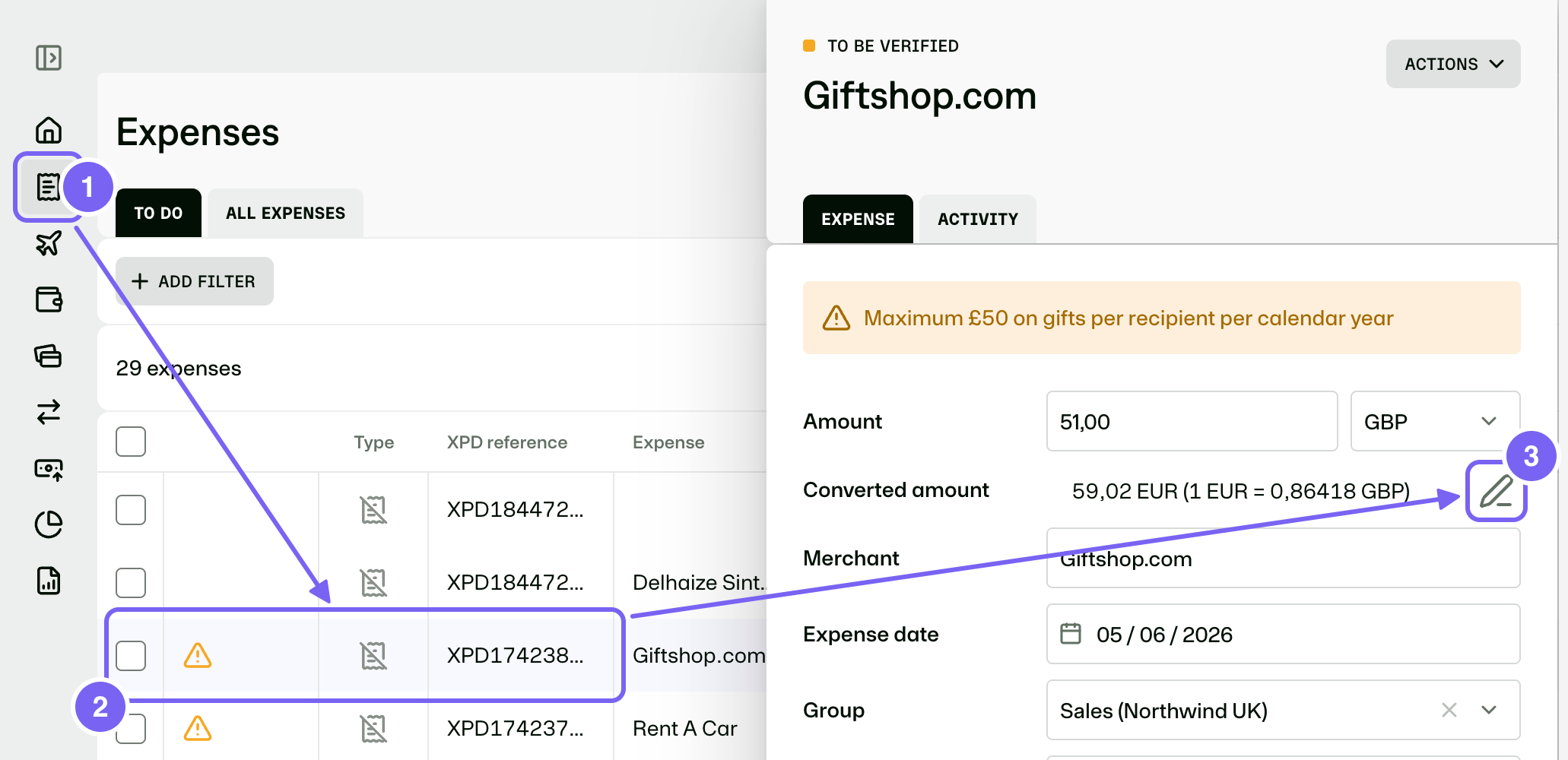Click missing receipt icon for Delhaize row
The image size is (1568, 760).
tap(373, 582)
